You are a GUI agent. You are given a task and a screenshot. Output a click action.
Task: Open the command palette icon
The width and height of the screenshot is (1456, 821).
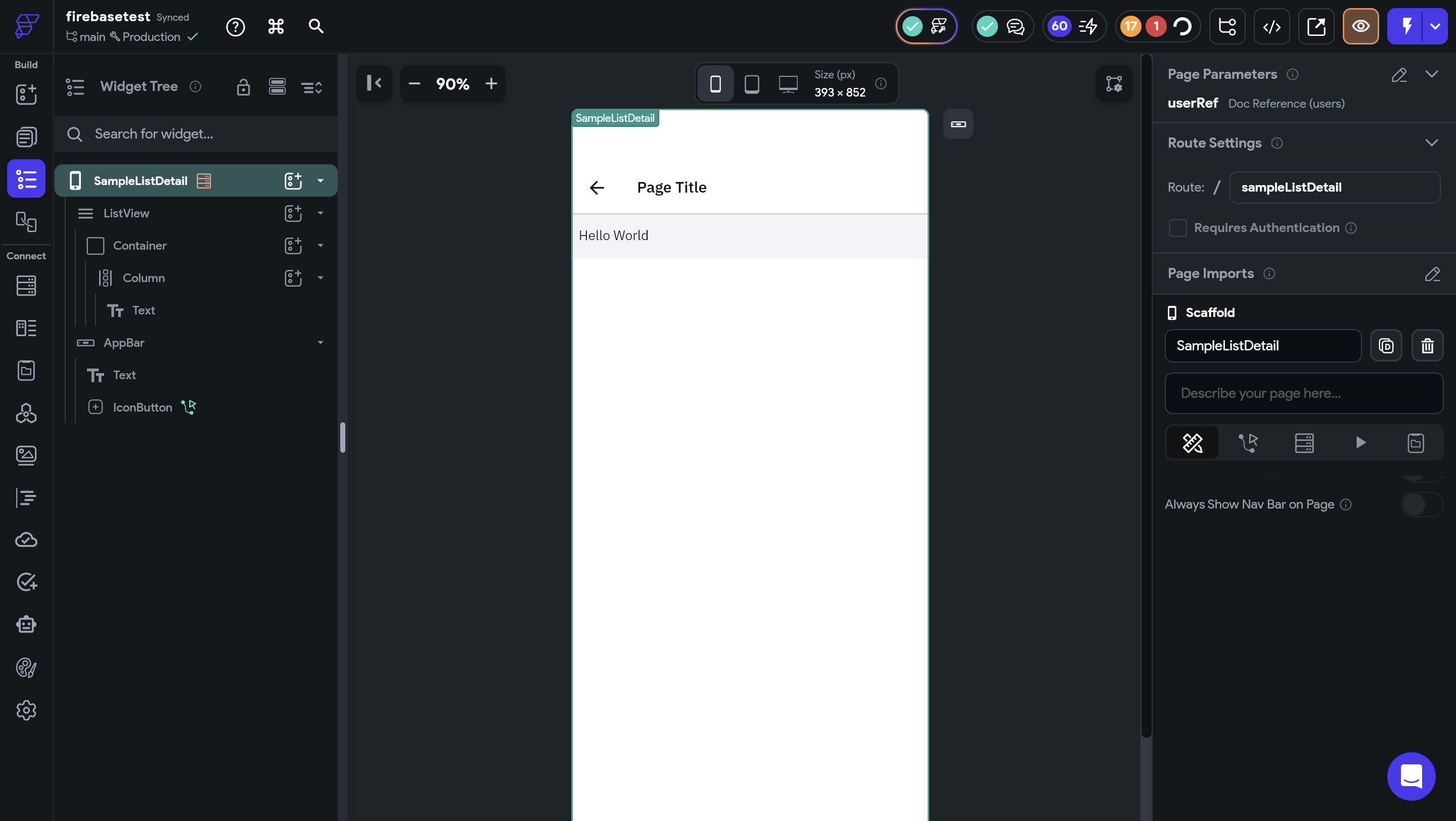click(x=276, y=27)
